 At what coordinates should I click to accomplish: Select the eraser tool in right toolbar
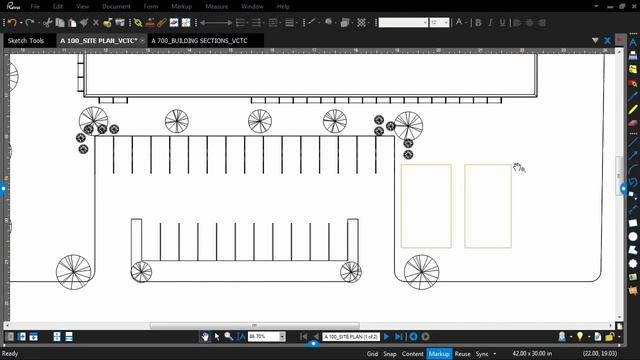[633, 122]
